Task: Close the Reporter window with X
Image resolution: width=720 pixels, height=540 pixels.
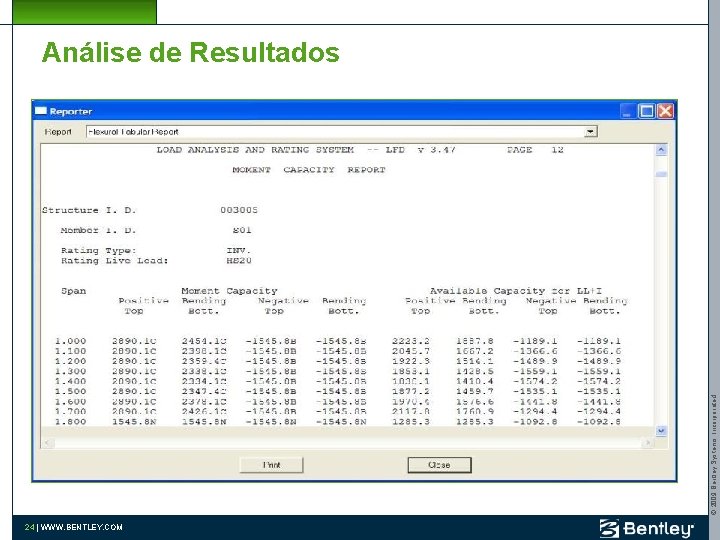Action: pyautogui.click(x=665, y=111)
